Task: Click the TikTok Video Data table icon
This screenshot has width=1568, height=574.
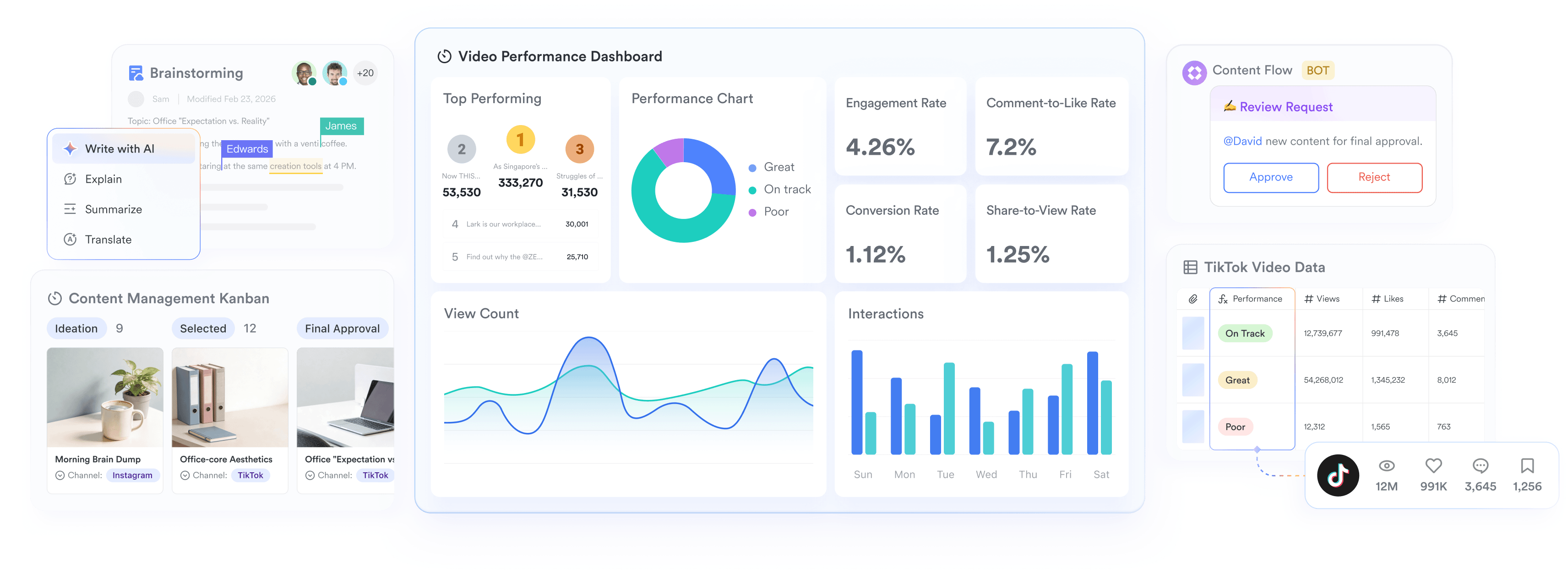Action: click(x=1190, y=267)
